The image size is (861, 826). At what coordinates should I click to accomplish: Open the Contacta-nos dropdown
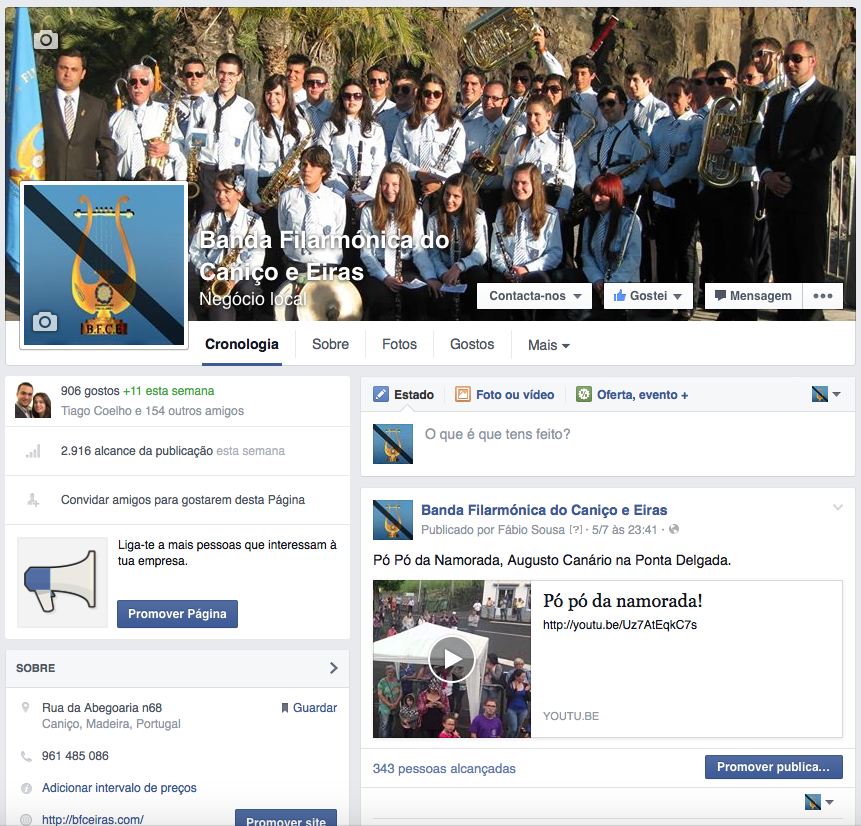click(534, 296)
